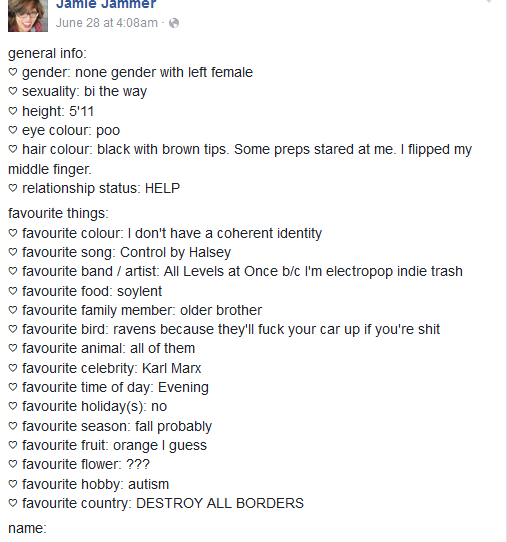Open post options arrow at top right
This screenshot has height=542, width=507.
click(x=489, y=1)
